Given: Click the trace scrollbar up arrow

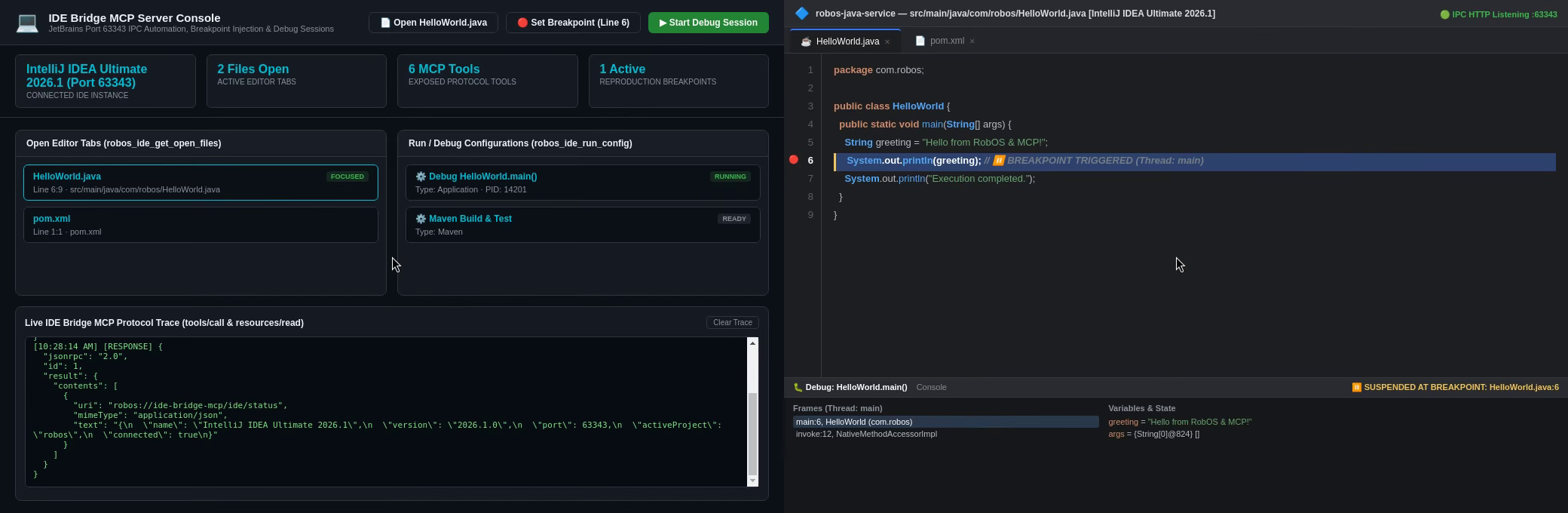Looking at the screenshot, I should click(752, 343).
